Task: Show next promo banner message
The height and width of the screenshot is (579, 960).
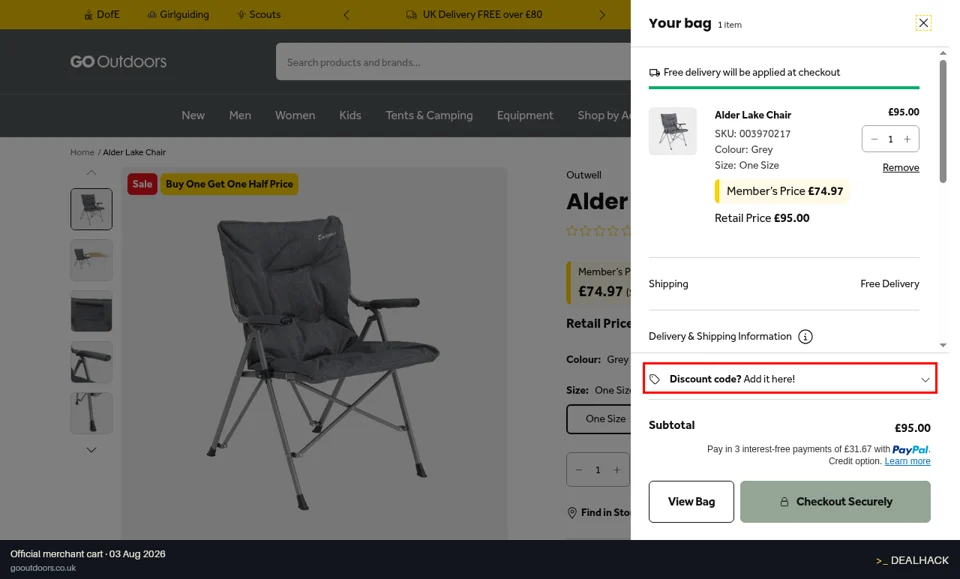Action: tap(602, 15)
